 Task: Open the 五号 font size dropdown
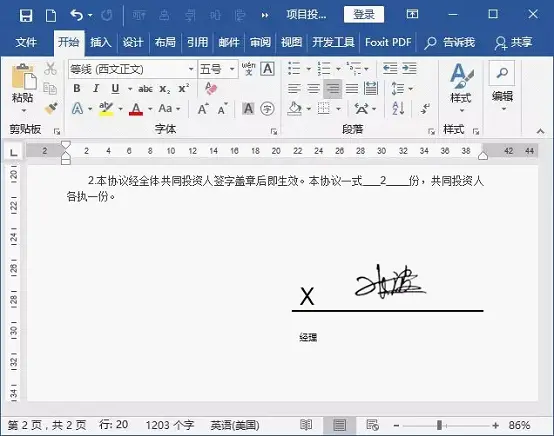[x=232, y=69]
